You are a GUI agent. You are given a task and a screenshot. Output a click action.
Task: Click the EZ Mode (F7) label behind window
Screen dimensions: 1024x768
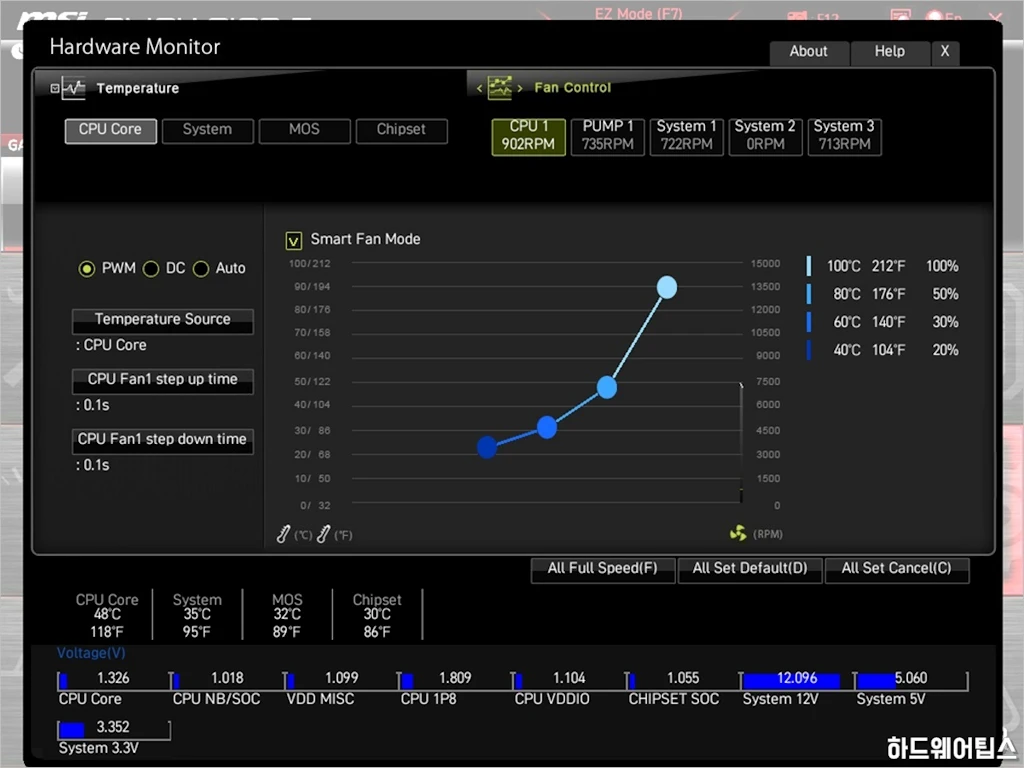(x=639, y=13)
